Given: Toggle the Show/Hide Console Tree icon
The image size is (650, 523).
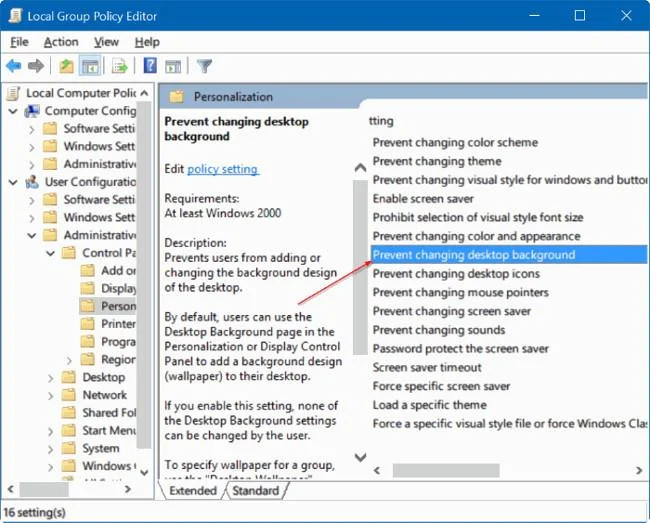Looking at the screenshot, I should [x=90, y=65].
